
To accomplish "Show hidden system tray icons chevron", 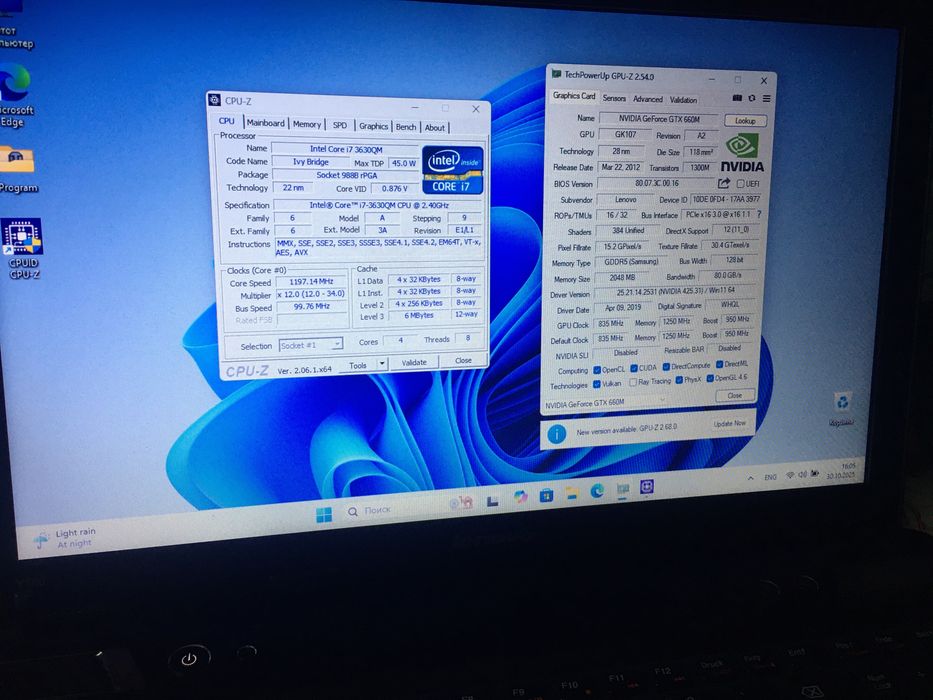I will click(751, 477).
